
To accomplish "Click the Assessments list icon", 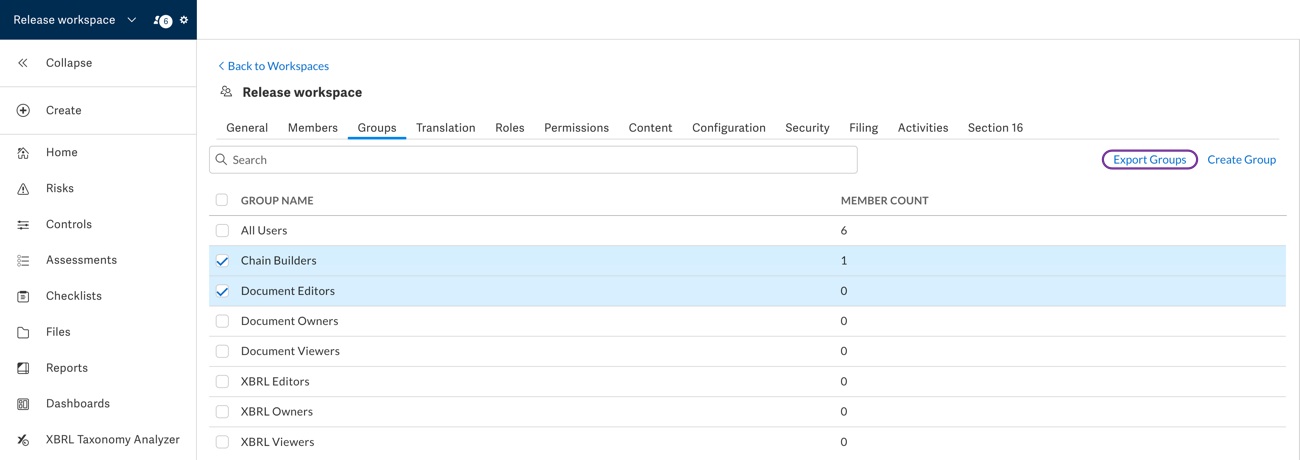I will click(23, 261).
